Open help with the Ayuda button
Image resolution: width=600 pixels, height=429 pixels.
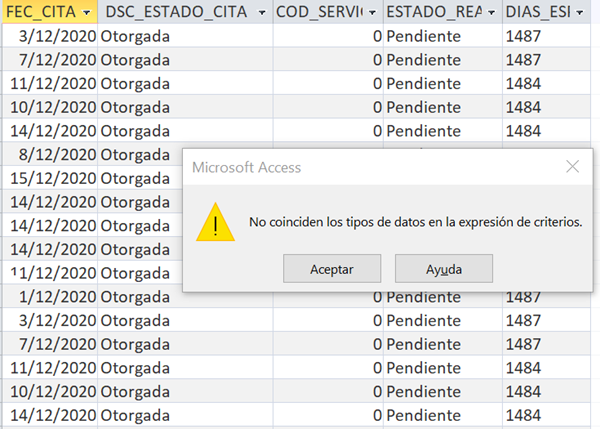(x=443, y=269)
